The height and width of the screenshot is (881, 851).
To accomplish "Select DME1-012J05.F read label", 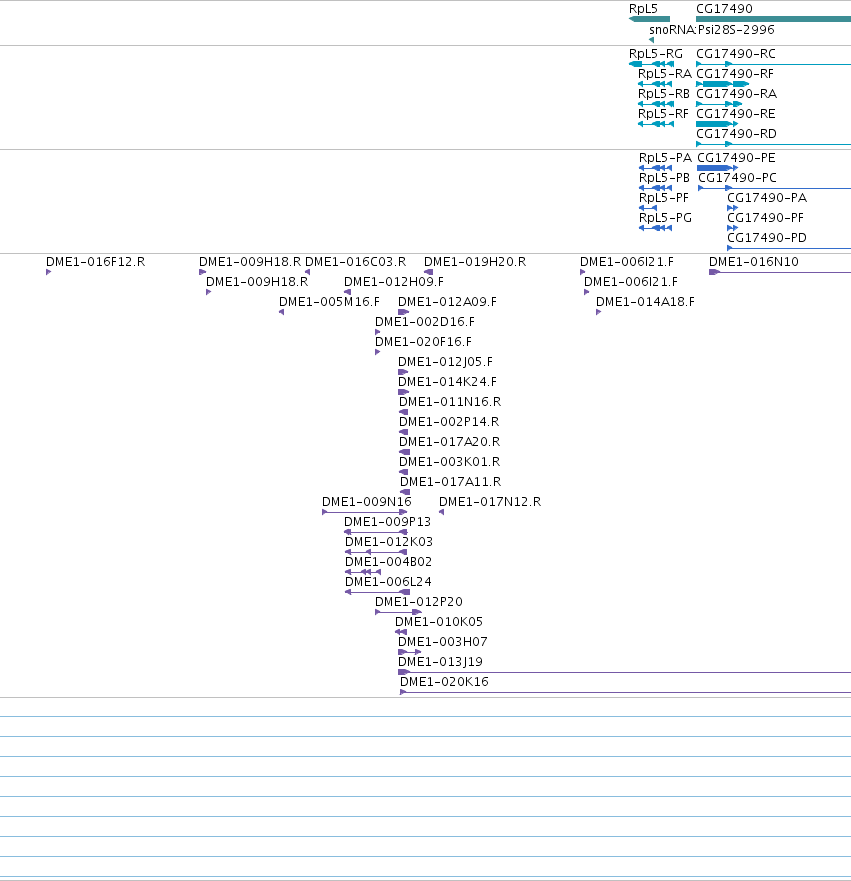I will click(445, 362).
